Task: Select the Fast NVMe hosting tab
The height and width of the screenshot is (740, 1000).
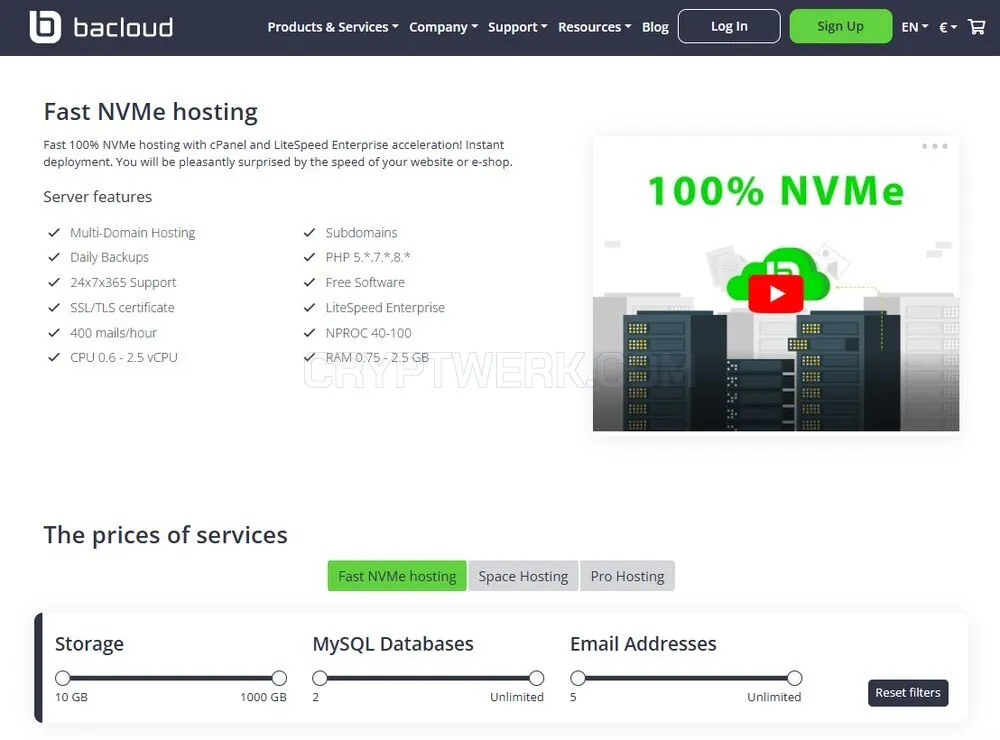Action: [397, 576]
